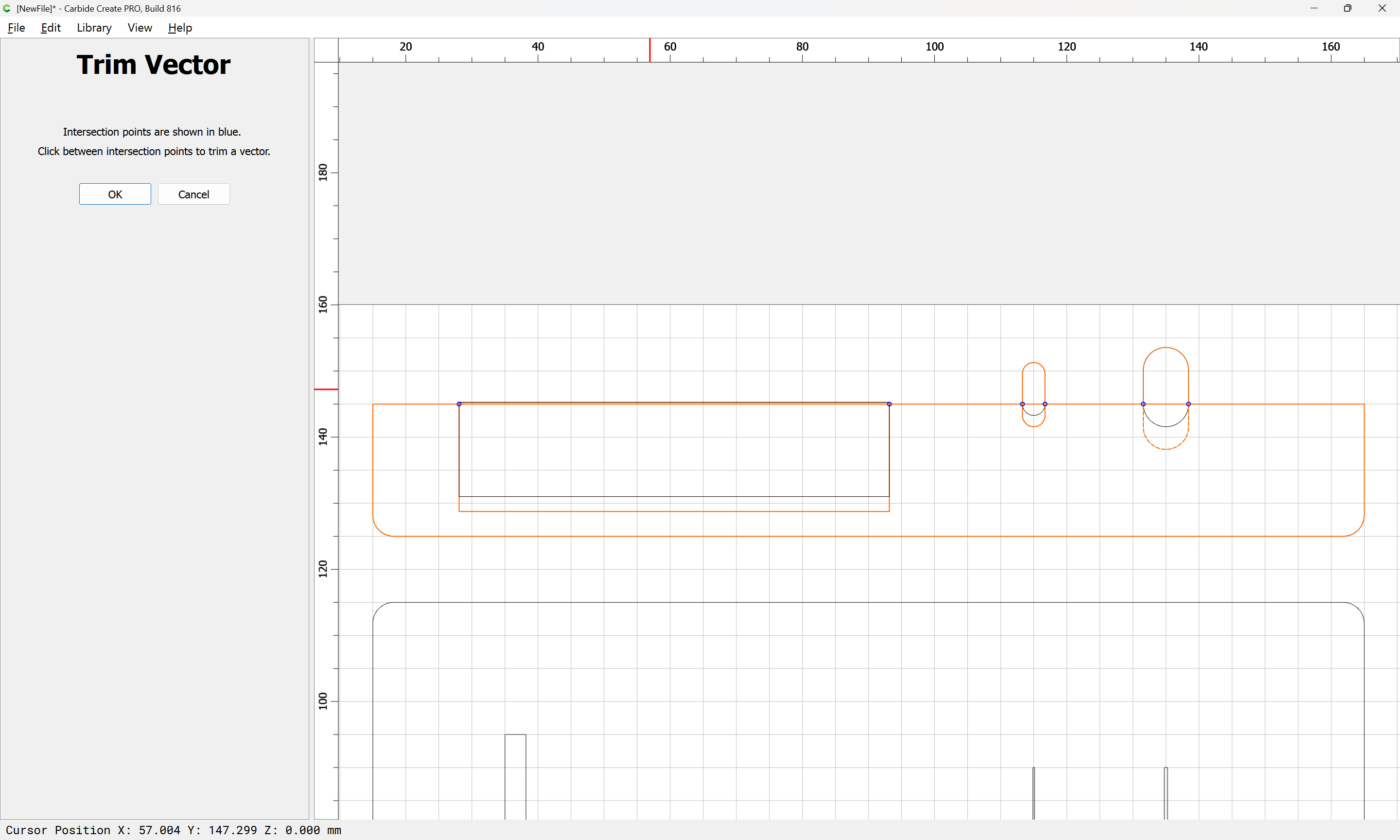Screen dimensions: 1400x840
Task: Click the Carbide Create title bar icon
Action: coord(7,8)
